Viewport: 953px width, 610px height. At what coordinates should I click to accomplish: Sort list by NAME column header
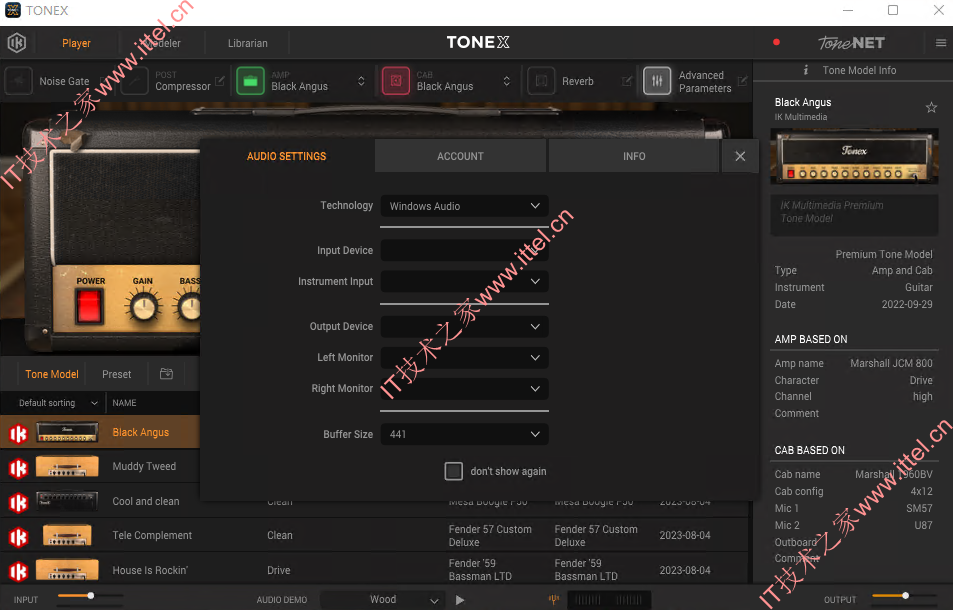coord(124,403)
